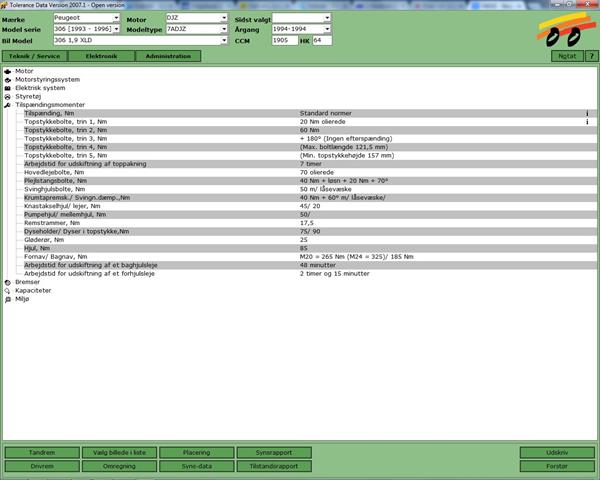
Task: Open the Modeltype 7ADJZ dropdown
Action: click(x=223, y=30)
